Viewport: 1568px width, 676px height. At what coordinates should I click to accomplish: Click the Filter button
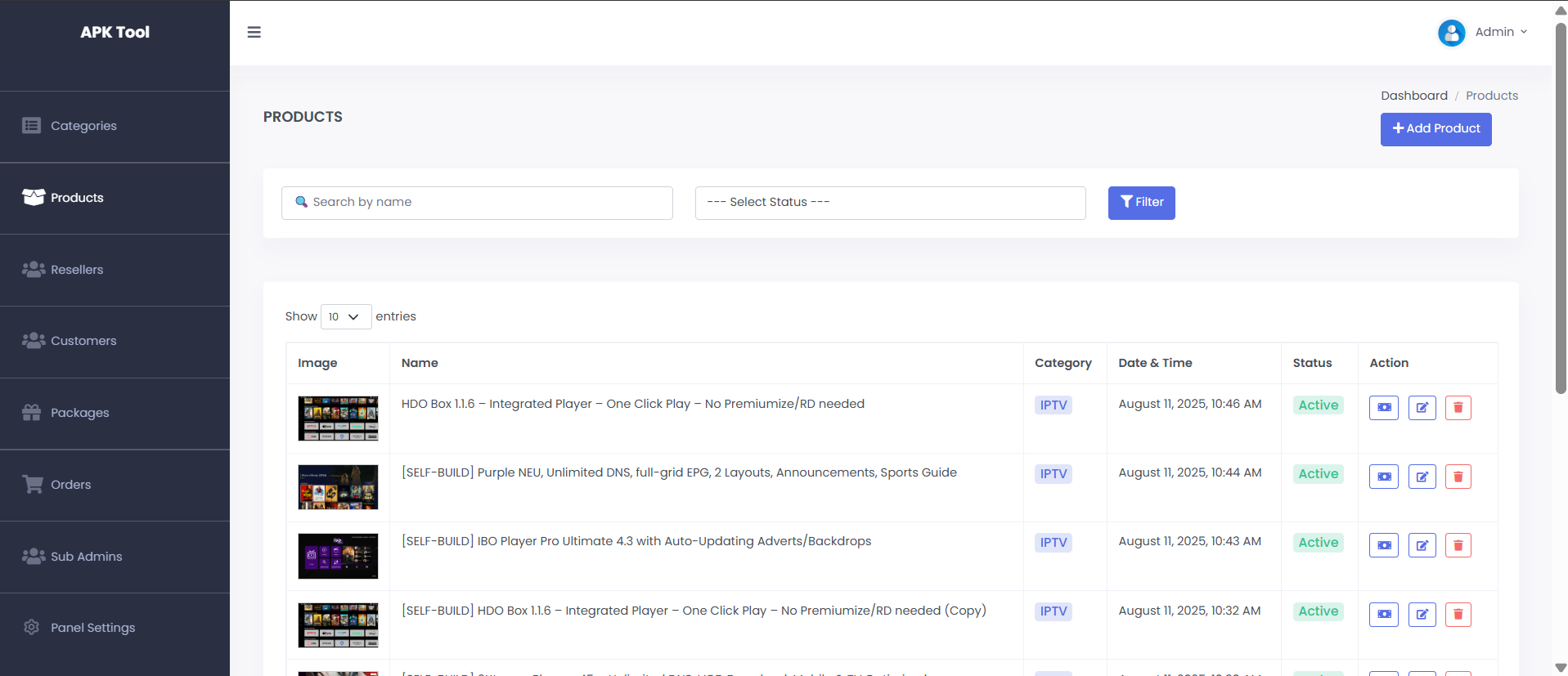pos(1141,203)
